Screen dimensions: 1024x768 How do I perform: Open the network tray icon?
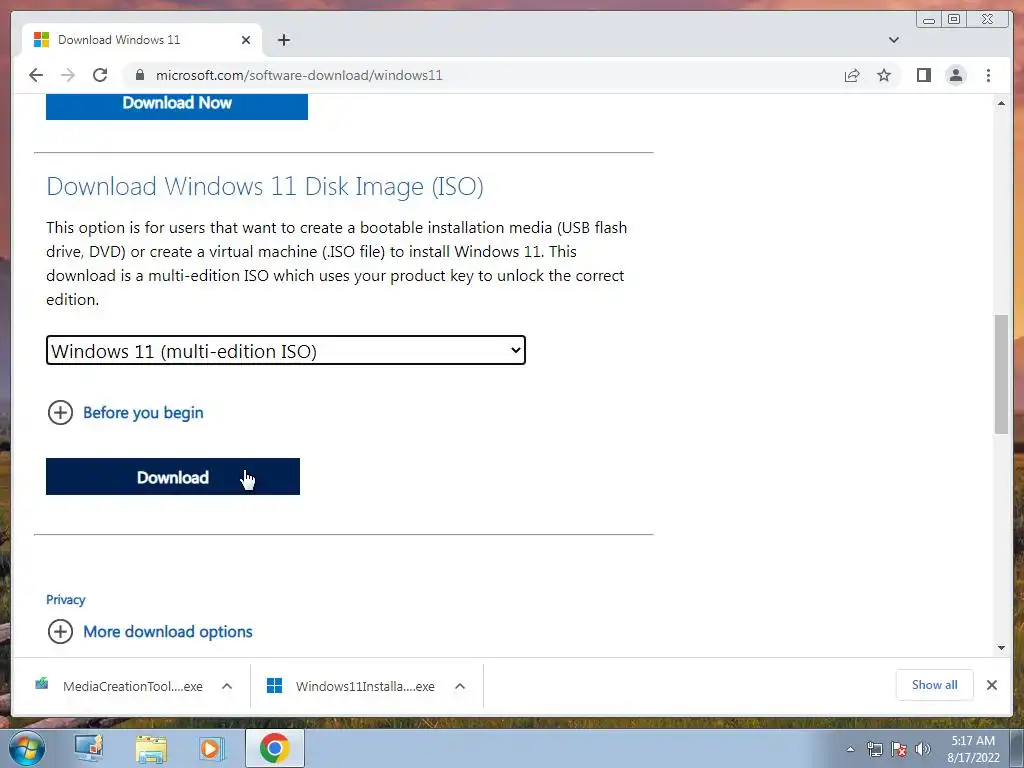click(x=874, y=749)
